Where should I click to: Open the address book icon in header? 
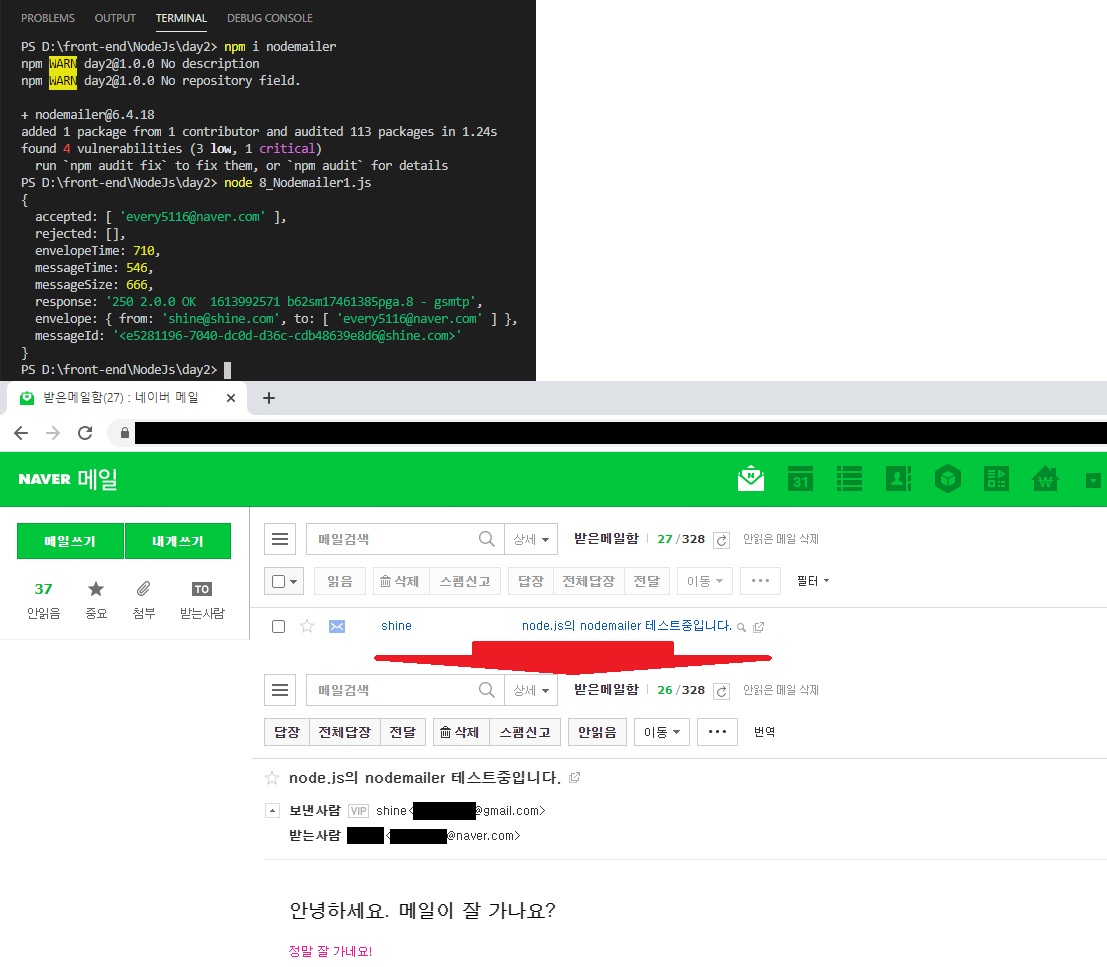898,479
